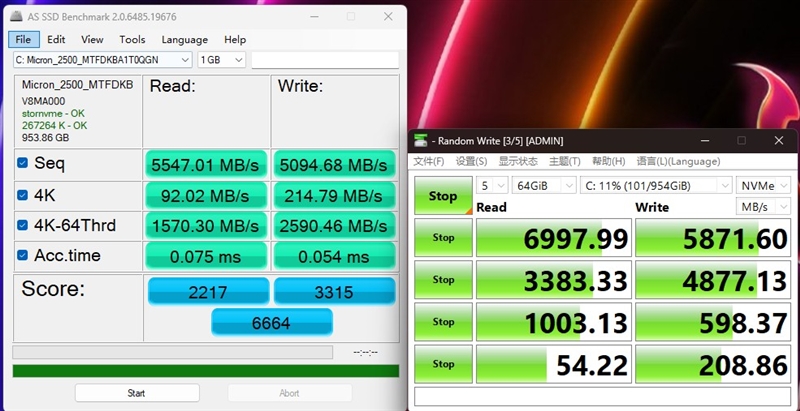
Task: Open the 显示状态 menu in CrystalDiskMark
Action: coord(518,161)
